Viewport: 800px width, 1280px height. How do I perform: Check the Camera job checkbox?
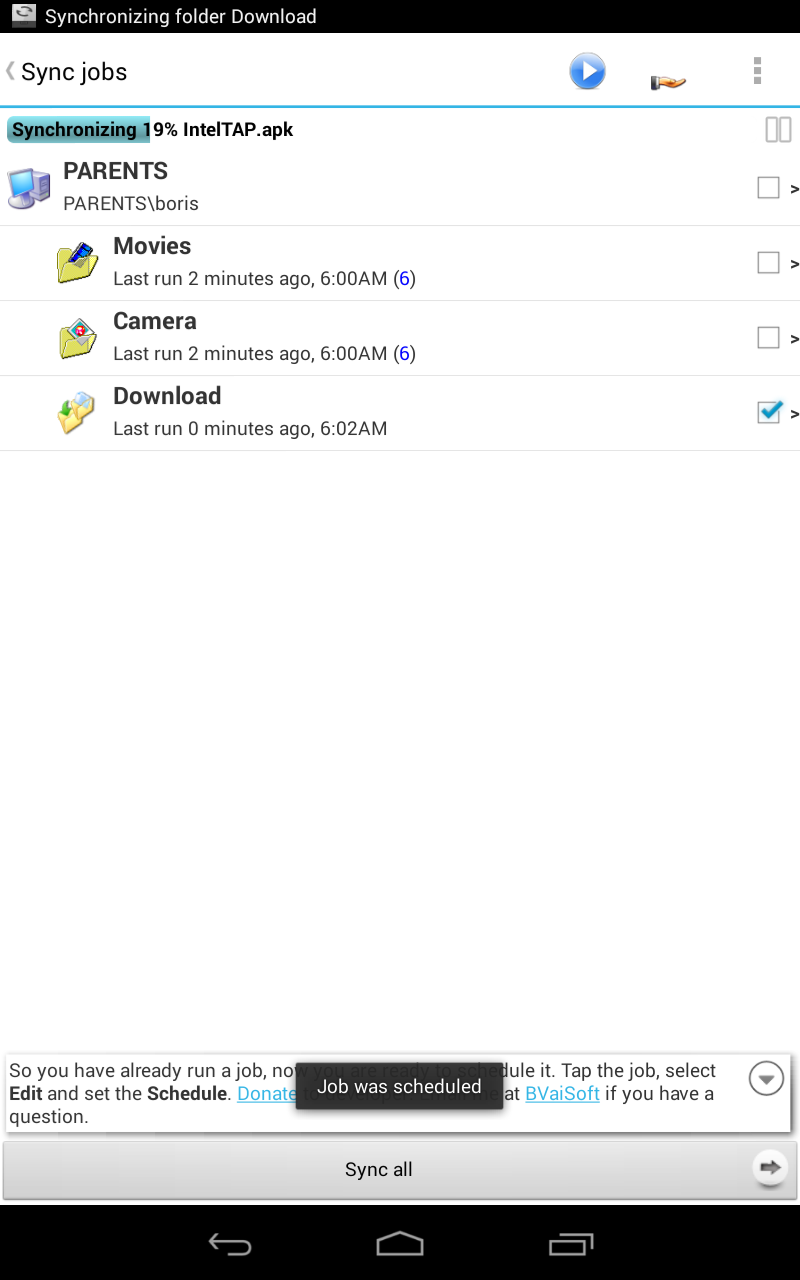(768, 337)
